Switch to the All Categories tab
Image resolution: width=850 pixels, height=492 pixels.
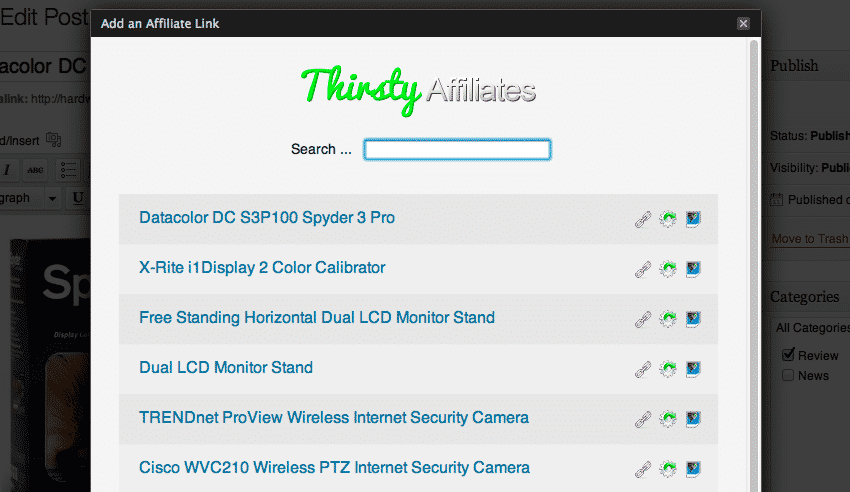click(813, 328)
